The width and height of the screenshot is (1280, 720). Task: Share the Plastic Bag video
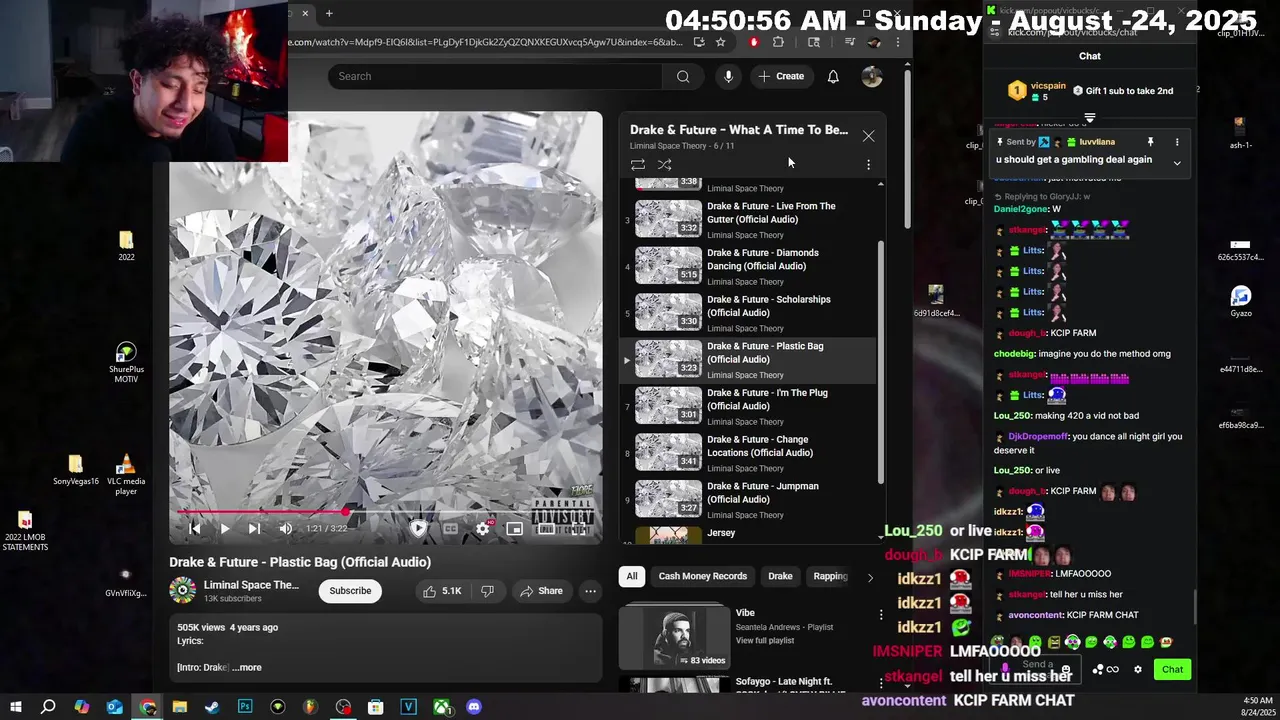541,591
